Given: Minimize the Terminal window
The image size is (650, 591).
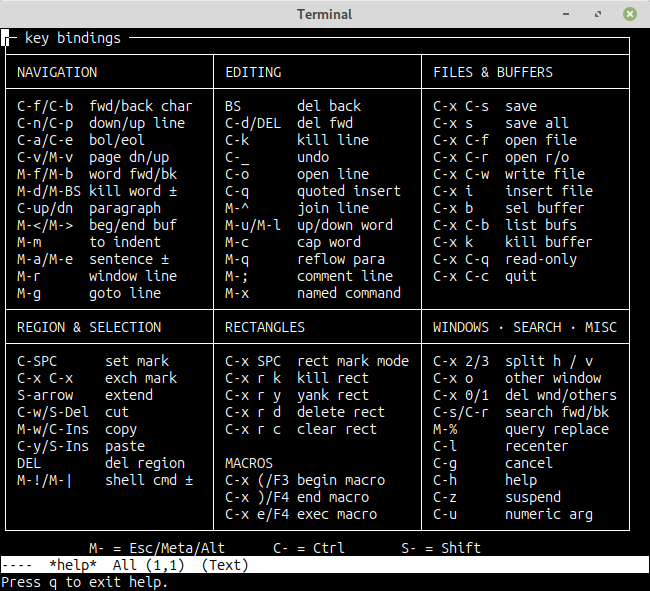Looking at the screenshot, I should coord(566,14).
